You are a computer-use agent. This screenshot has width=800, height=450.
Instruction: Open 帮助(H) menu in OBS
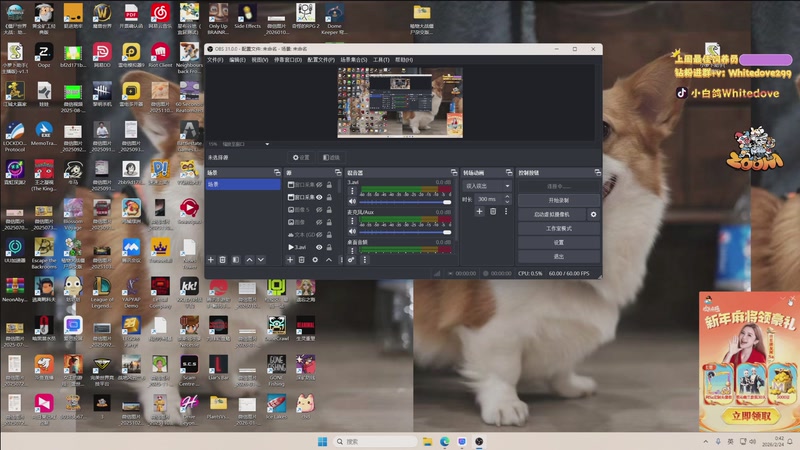point(404,60)
